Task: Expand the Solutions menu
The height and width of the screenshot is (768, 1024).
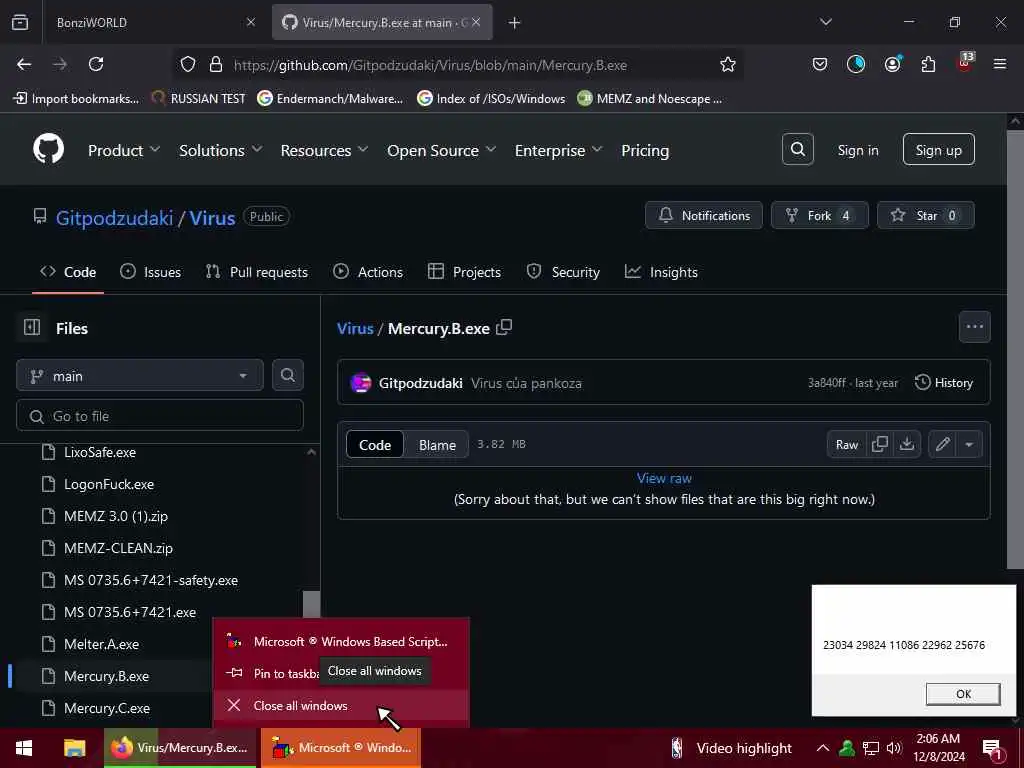Action: (221, 150)
